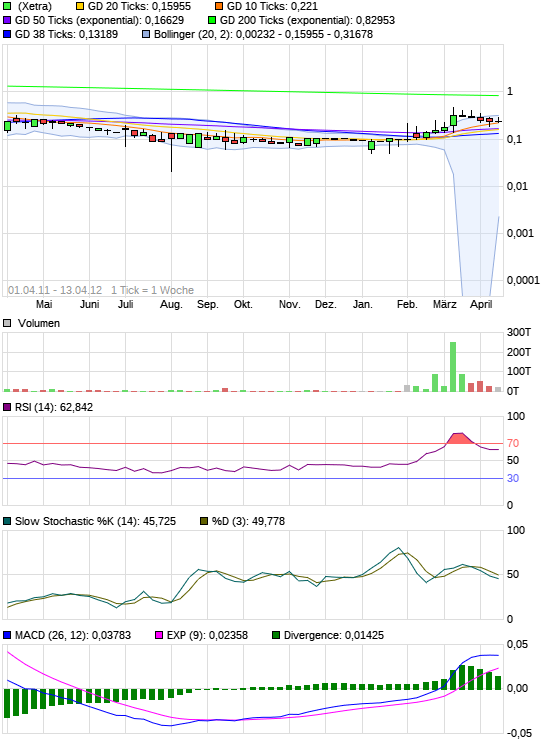Click the tallest green volume bar
Image resolution: width=545 pixels, height=743 pixels.
(x=453, y=367)
